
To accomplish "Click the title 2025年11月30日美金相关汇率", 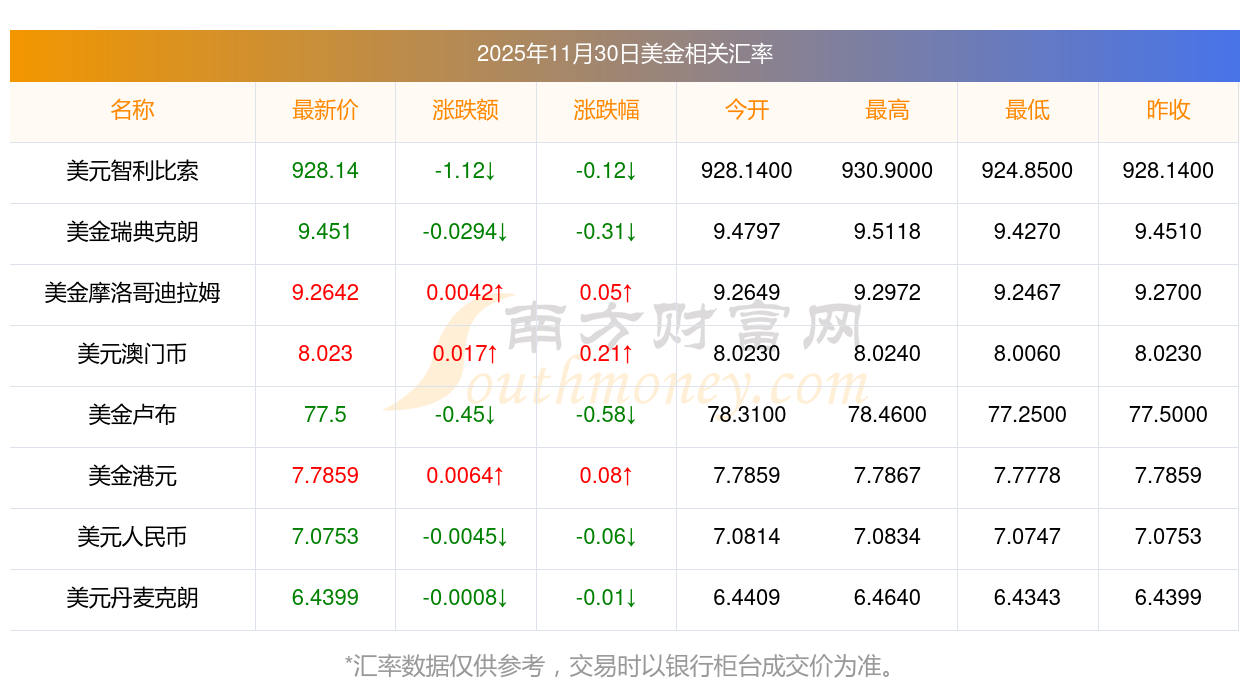I will [x=625, y=54].
